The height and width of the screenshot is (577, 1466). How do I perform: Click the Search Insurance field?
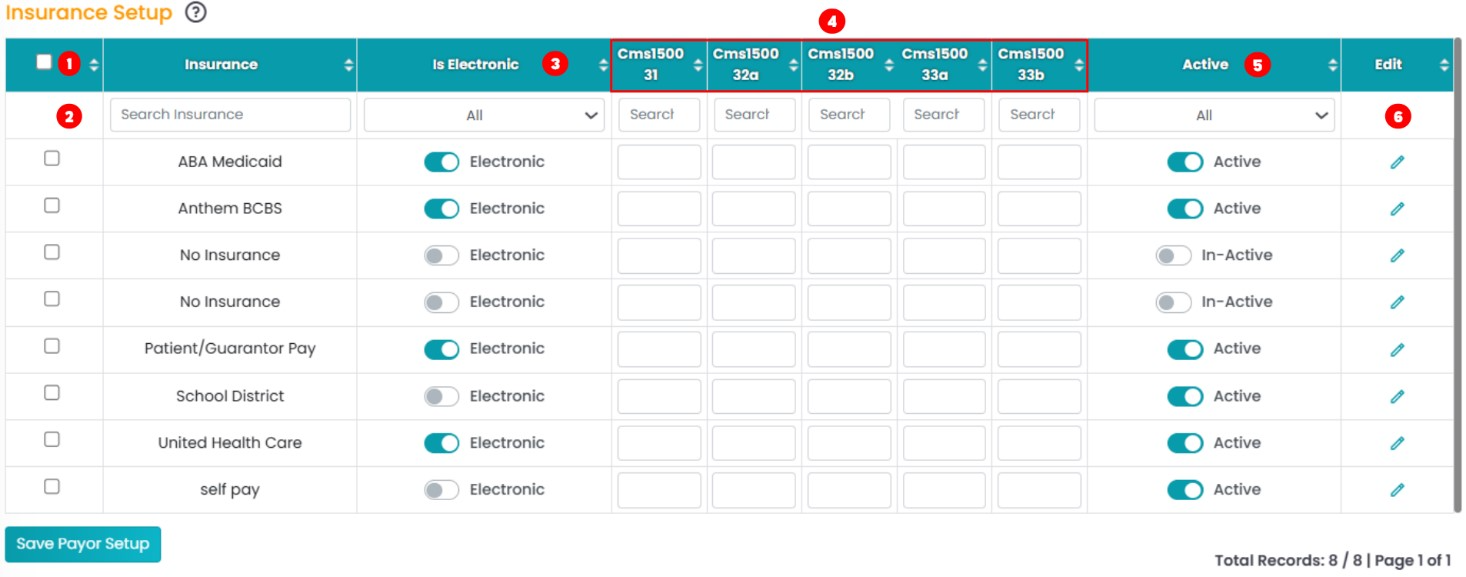click(x=231, y=115)
